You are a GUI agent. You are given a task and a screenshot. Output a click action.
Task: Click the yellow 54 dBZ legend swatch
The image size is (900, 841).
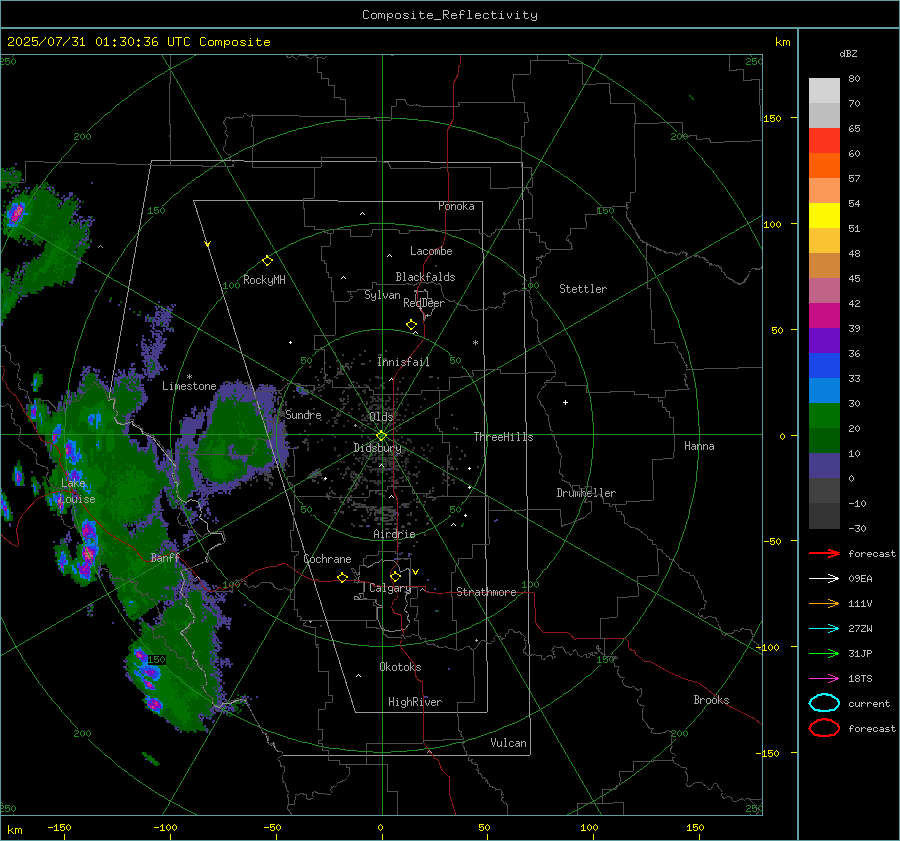coord(824,215)
